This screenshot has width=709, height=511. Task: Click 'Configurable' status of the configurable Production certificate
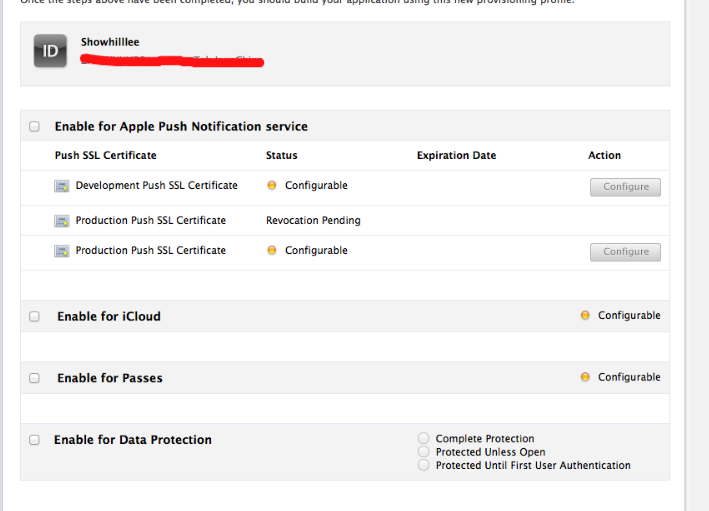tap(316, 251)
